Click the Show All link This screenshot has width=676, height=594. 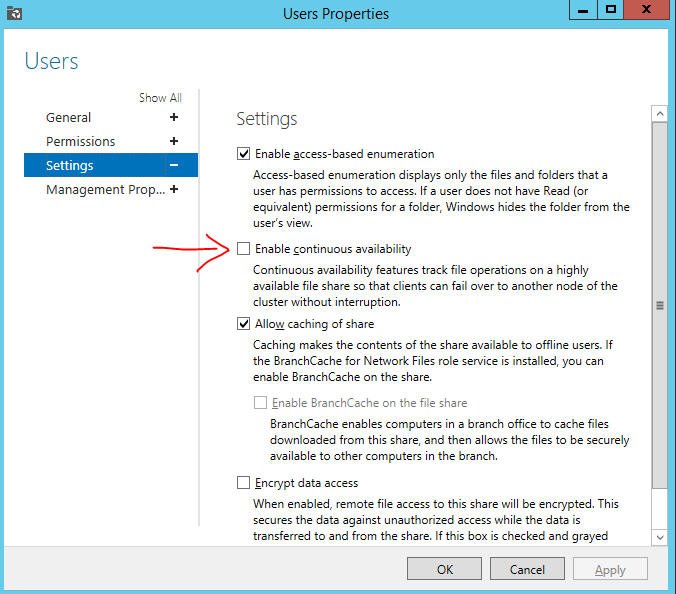[160, 98]
